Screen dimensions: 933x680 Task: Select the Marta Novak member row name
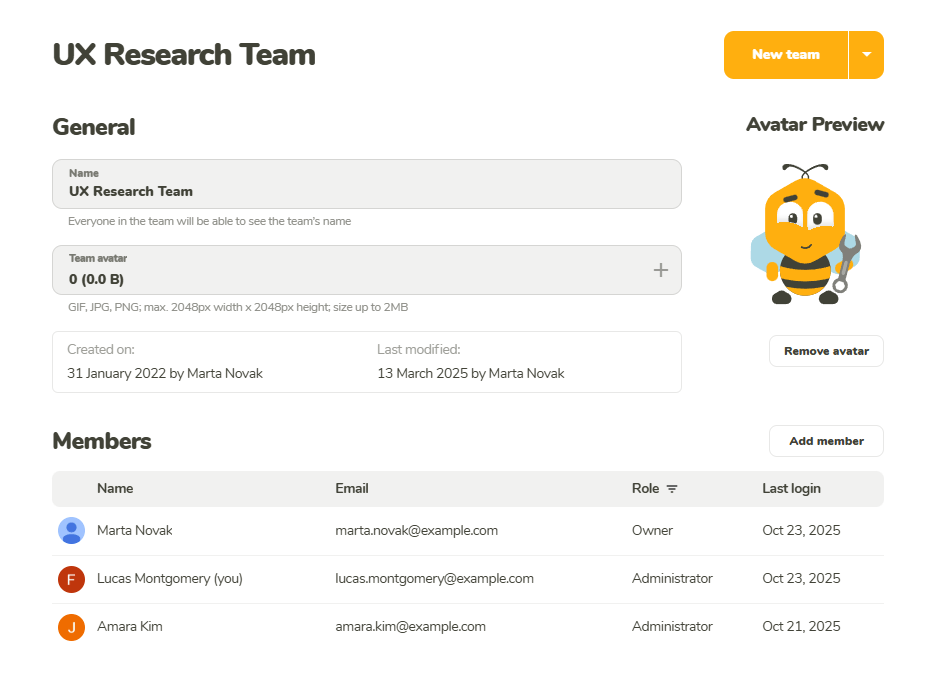(x=134, y=531)
